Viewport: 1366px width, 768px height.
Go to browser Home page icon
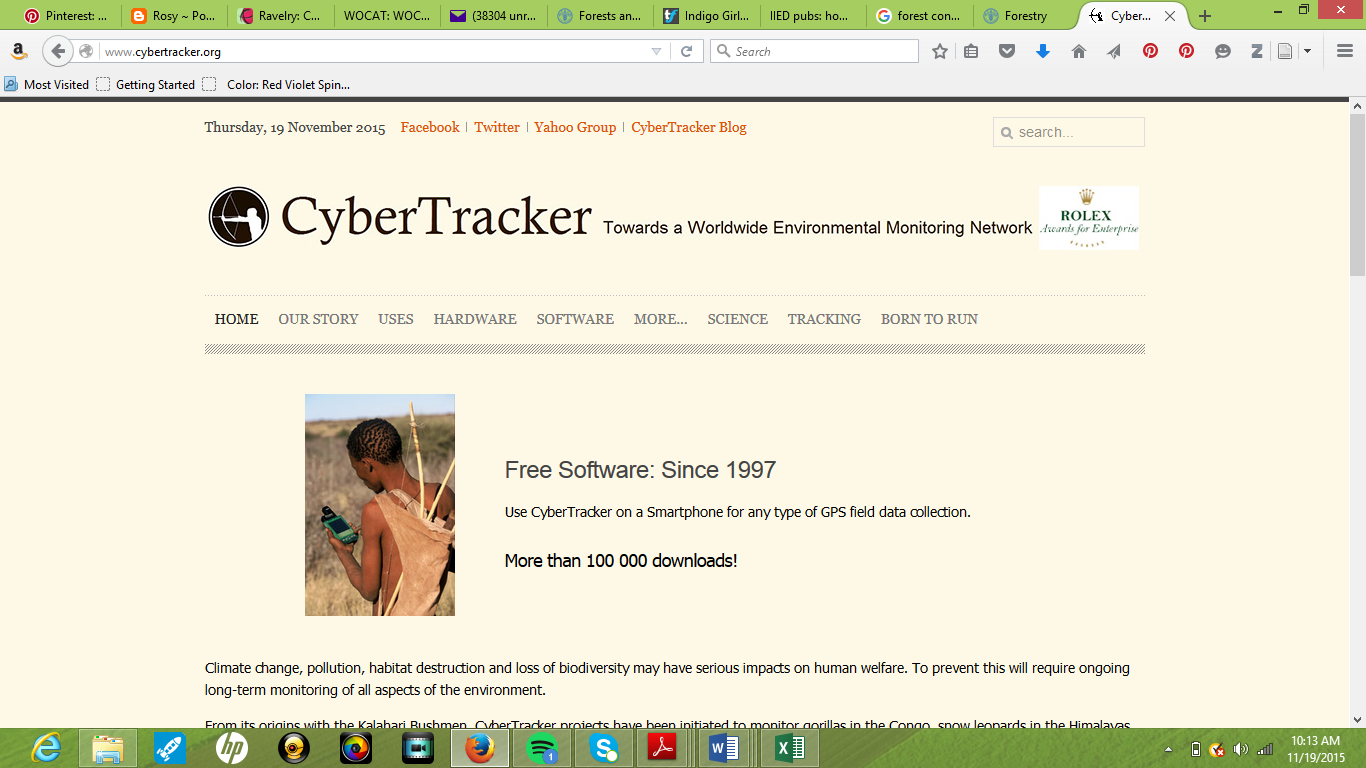[x=1079, y=51]
